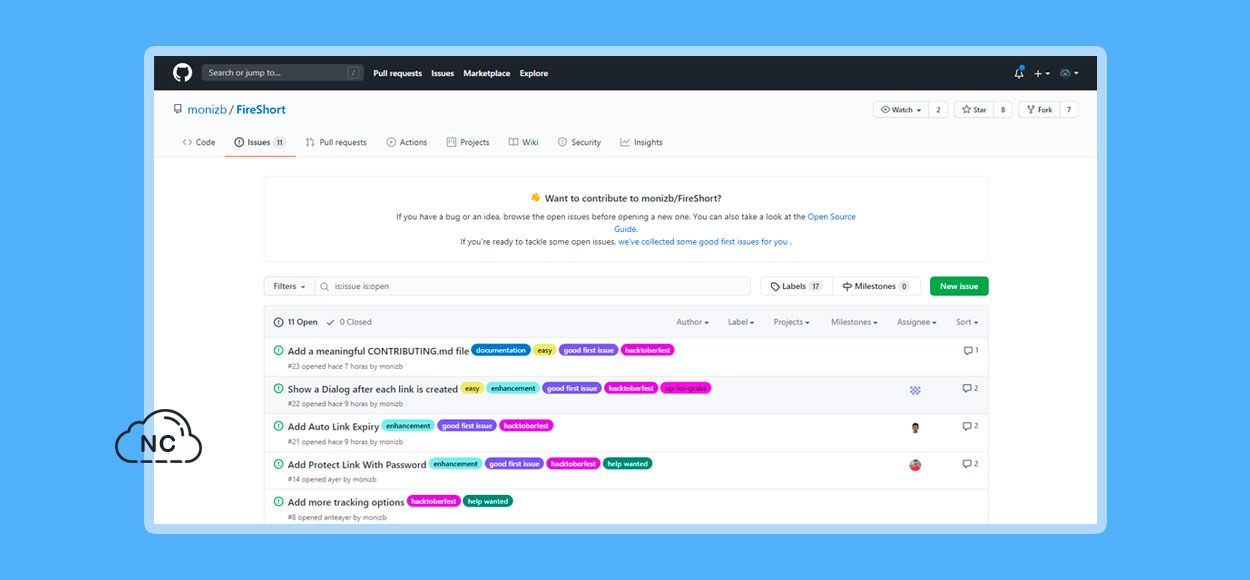View the stargazers count 8
1250x580 pixels.
(1003, 110)
